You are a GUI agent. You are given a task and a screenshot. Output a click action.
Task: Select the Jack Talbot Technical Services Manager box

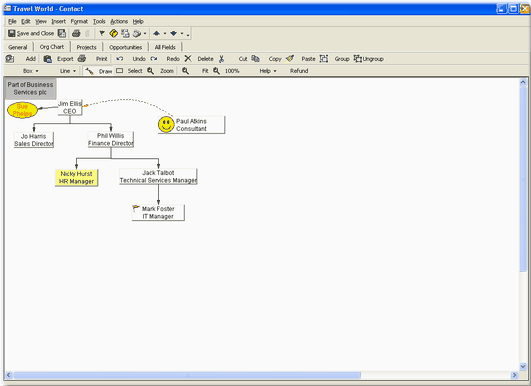coord(158,176)
